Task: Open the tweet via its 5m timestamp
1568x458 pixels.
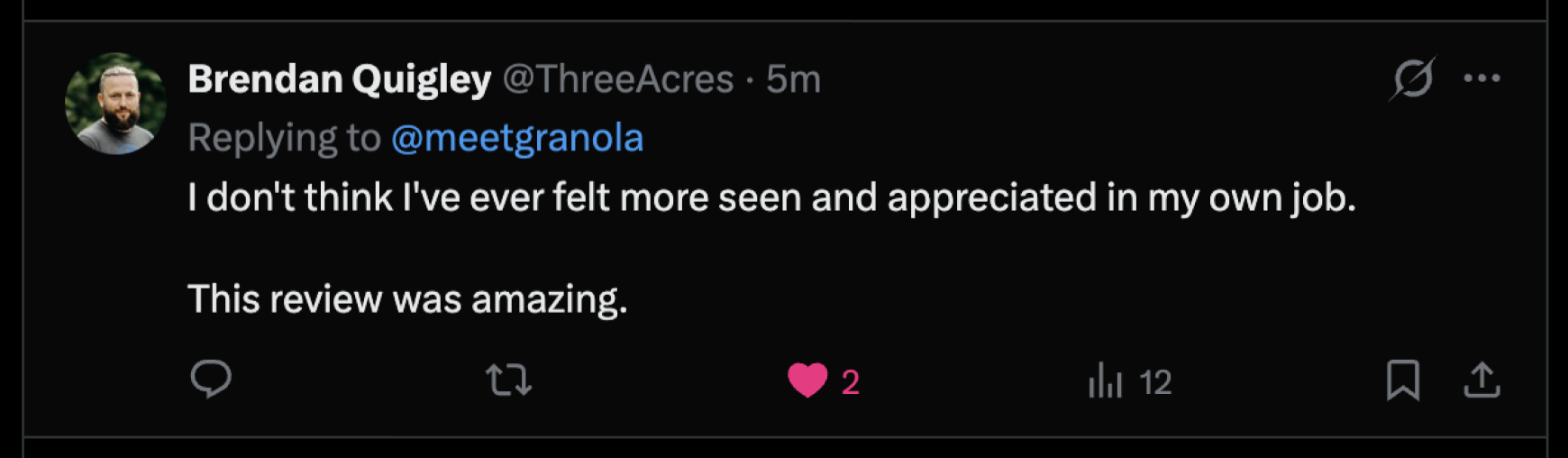Action: tap(793, 79)
